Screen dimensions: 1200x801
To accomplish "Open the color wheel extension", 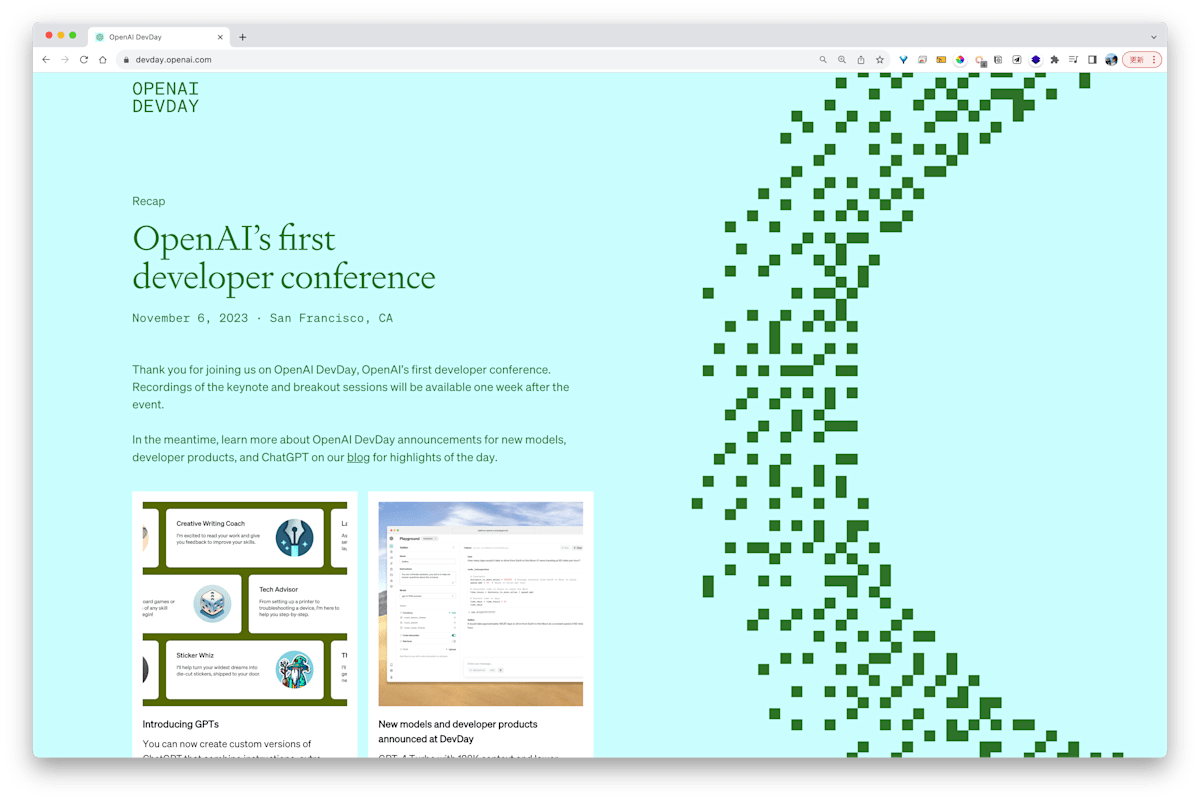I will click(960, 60).
